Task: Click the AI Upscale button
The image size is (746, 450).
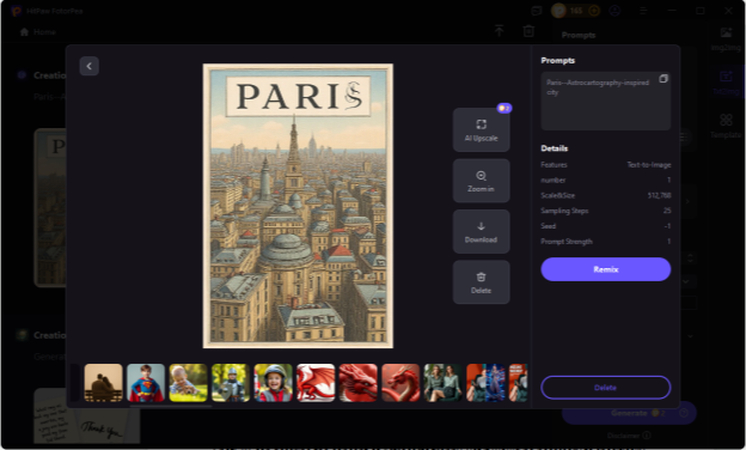Action: [x=481, y=129]
